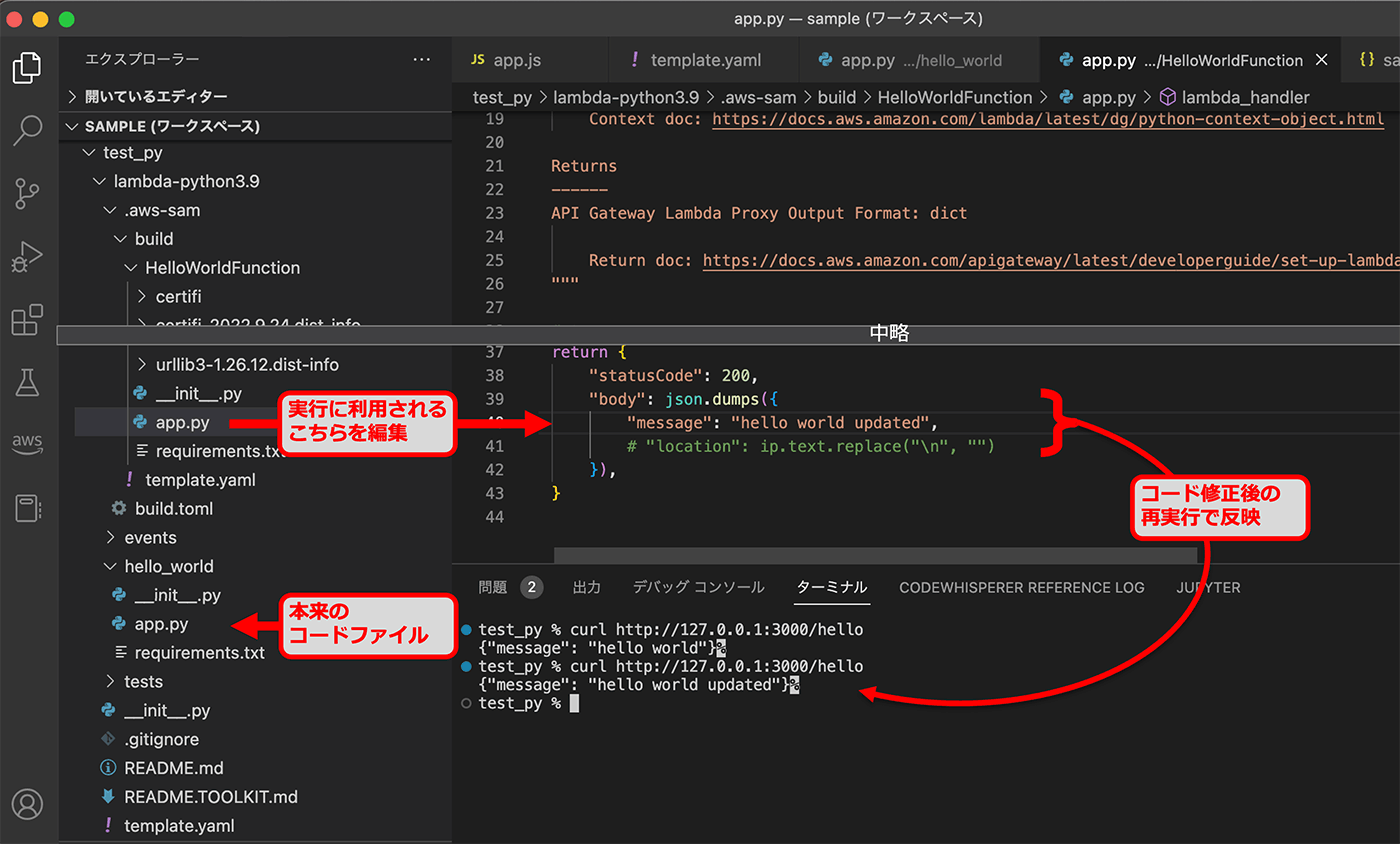Screen dimensions: 1400x844
Task: Open the Run and Debug view icon
Action: (27, 257)
